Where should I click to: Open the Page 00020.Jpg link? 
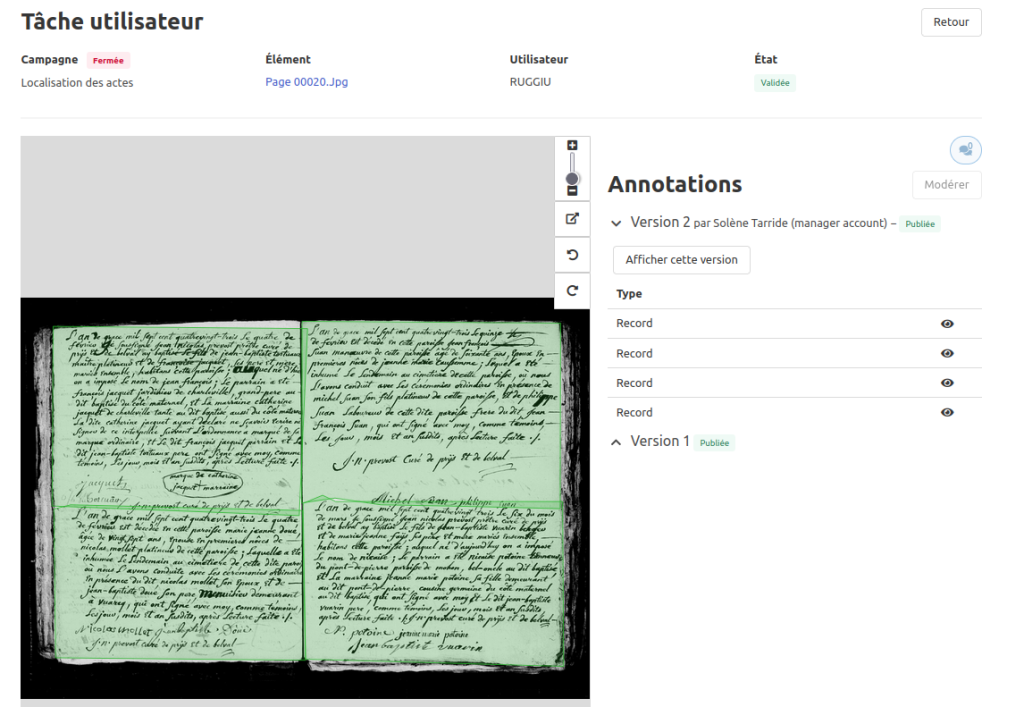tap(306, 82)
